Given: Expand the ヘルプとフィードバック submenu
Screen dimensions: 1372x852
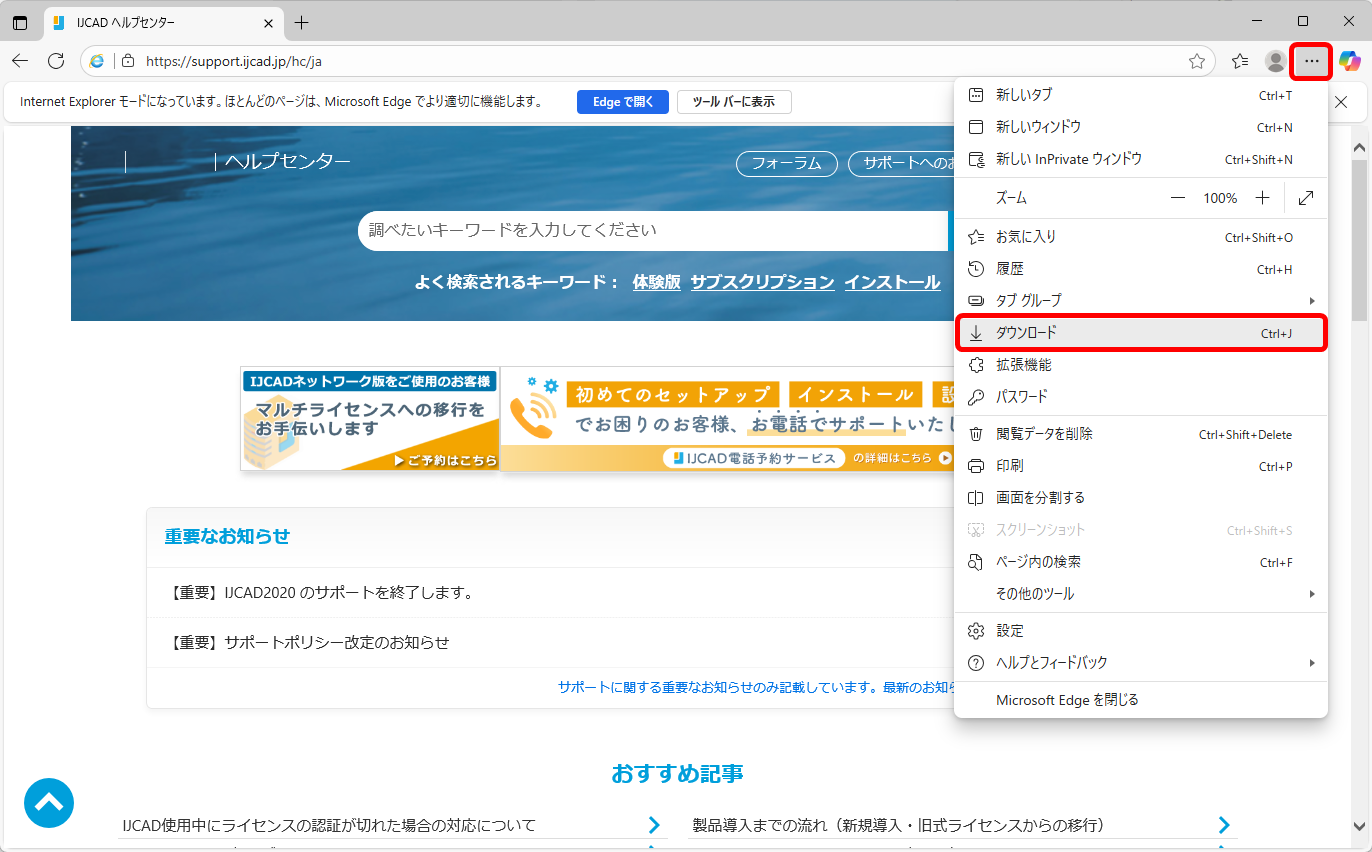Looking at the screenshot, I should [1140, 662].
